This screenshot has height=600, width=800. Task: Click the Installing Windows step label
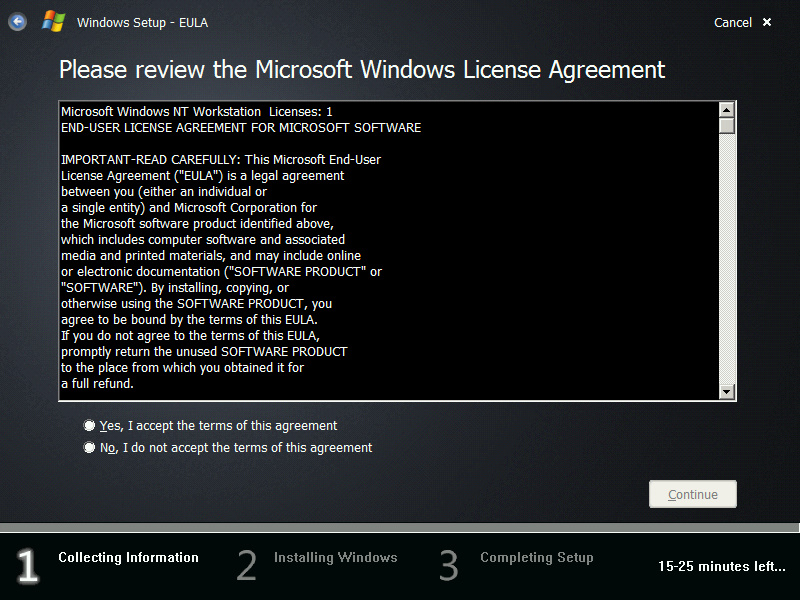pos(335,557)
